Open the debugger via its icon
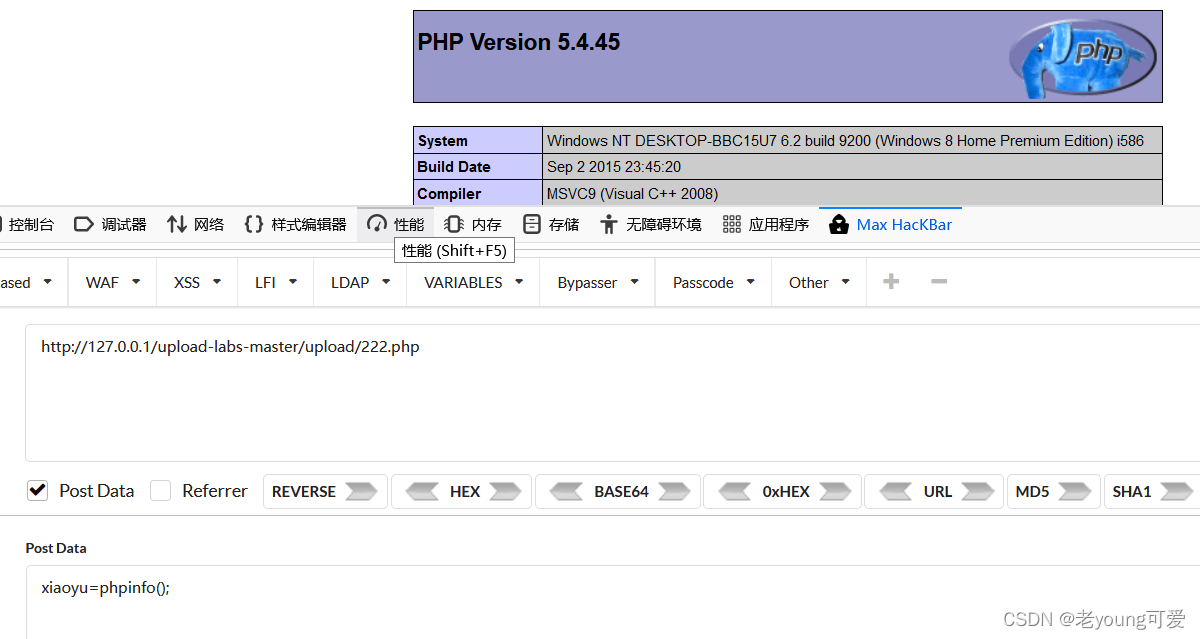This screenshot has width=1200, height=639. 84,224
